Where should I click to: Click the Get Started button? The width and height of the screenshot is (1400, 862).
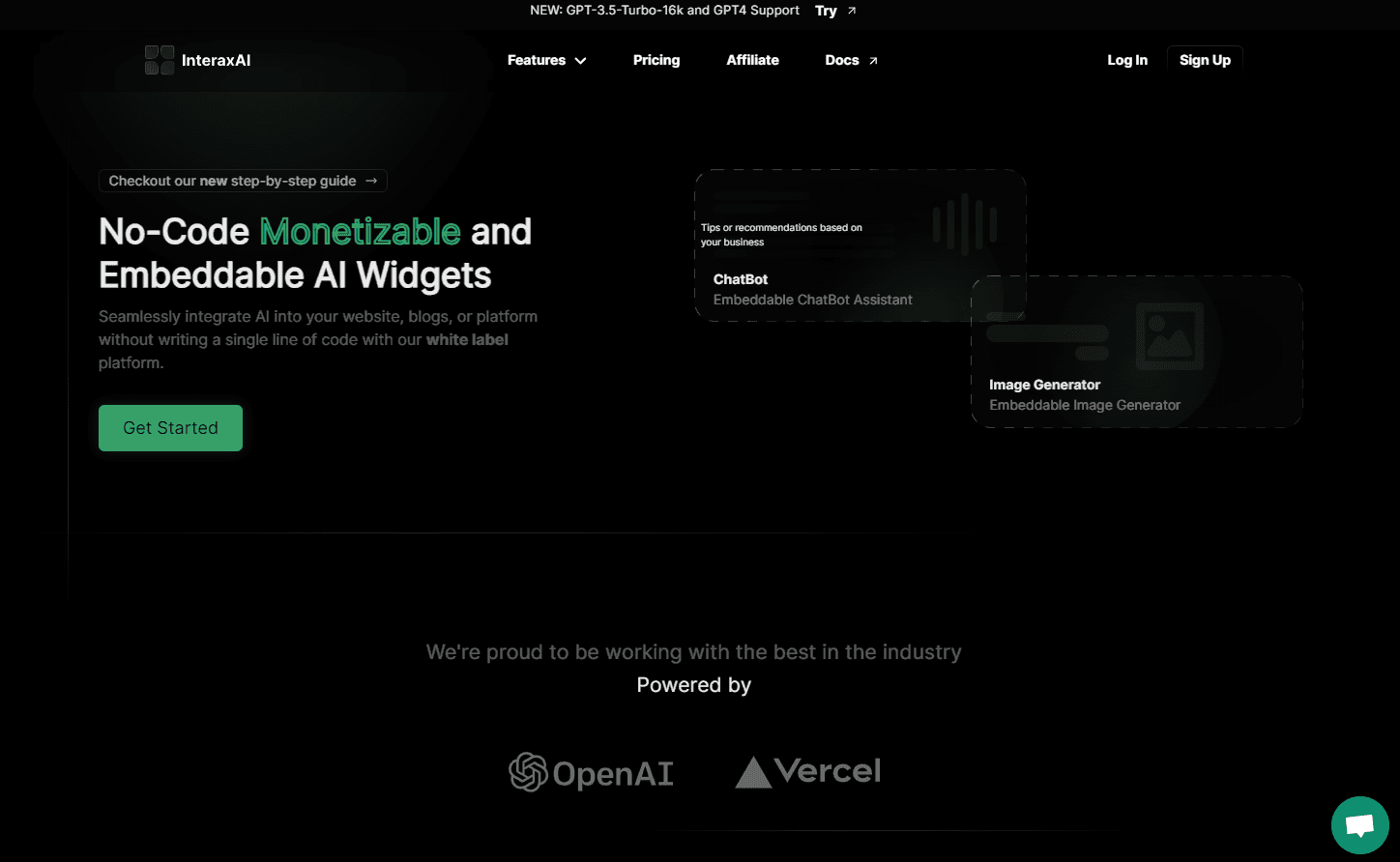pos(170,428)
